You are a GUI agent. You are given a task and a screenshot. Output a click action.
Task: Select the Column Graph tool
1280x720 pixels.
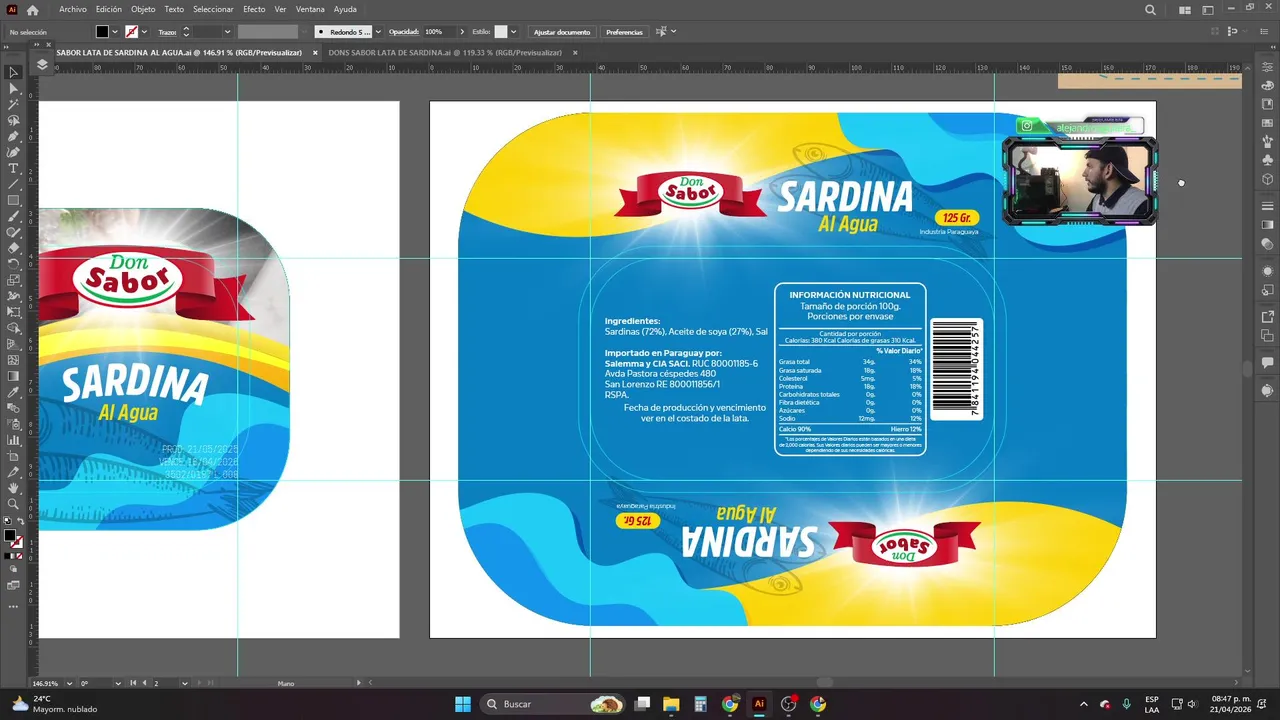(13, 440)
